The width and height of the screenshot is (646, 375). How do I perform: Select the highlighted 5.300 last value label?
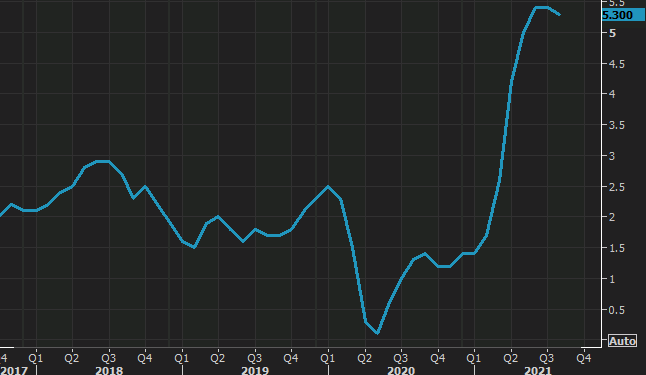pos(623,15)
